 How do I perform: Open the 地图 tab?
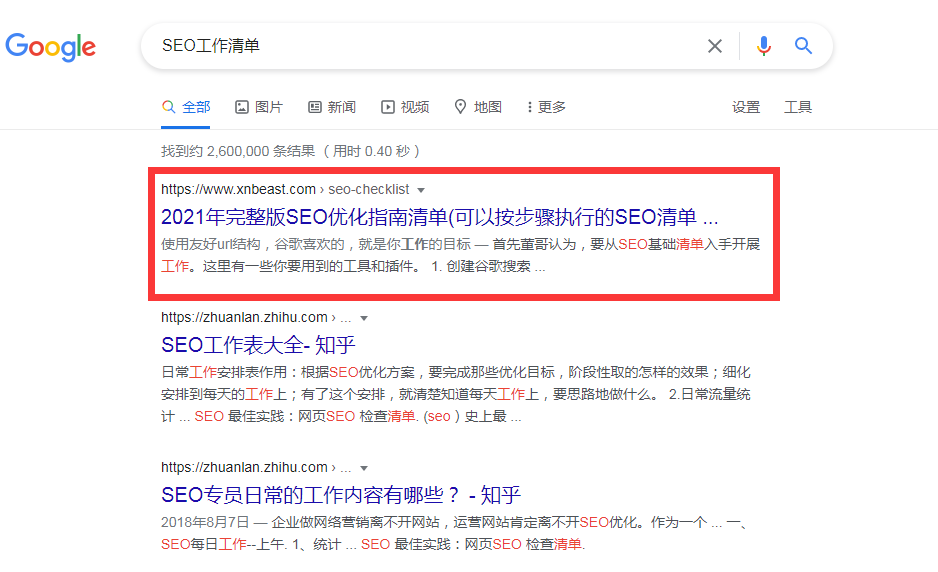pyautogui.click(x=478, y=107)
